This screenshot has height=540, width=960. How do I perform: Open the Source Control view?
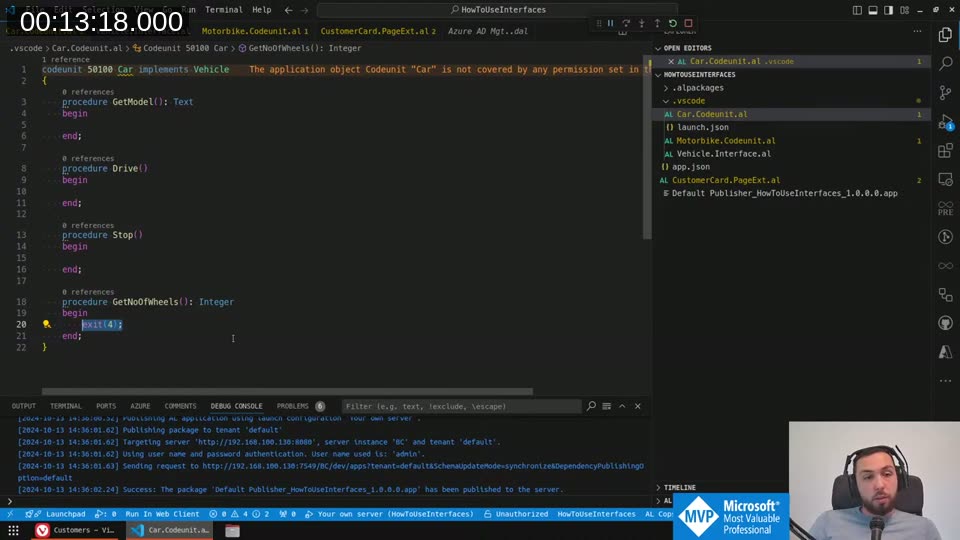[x=945, y=92]
